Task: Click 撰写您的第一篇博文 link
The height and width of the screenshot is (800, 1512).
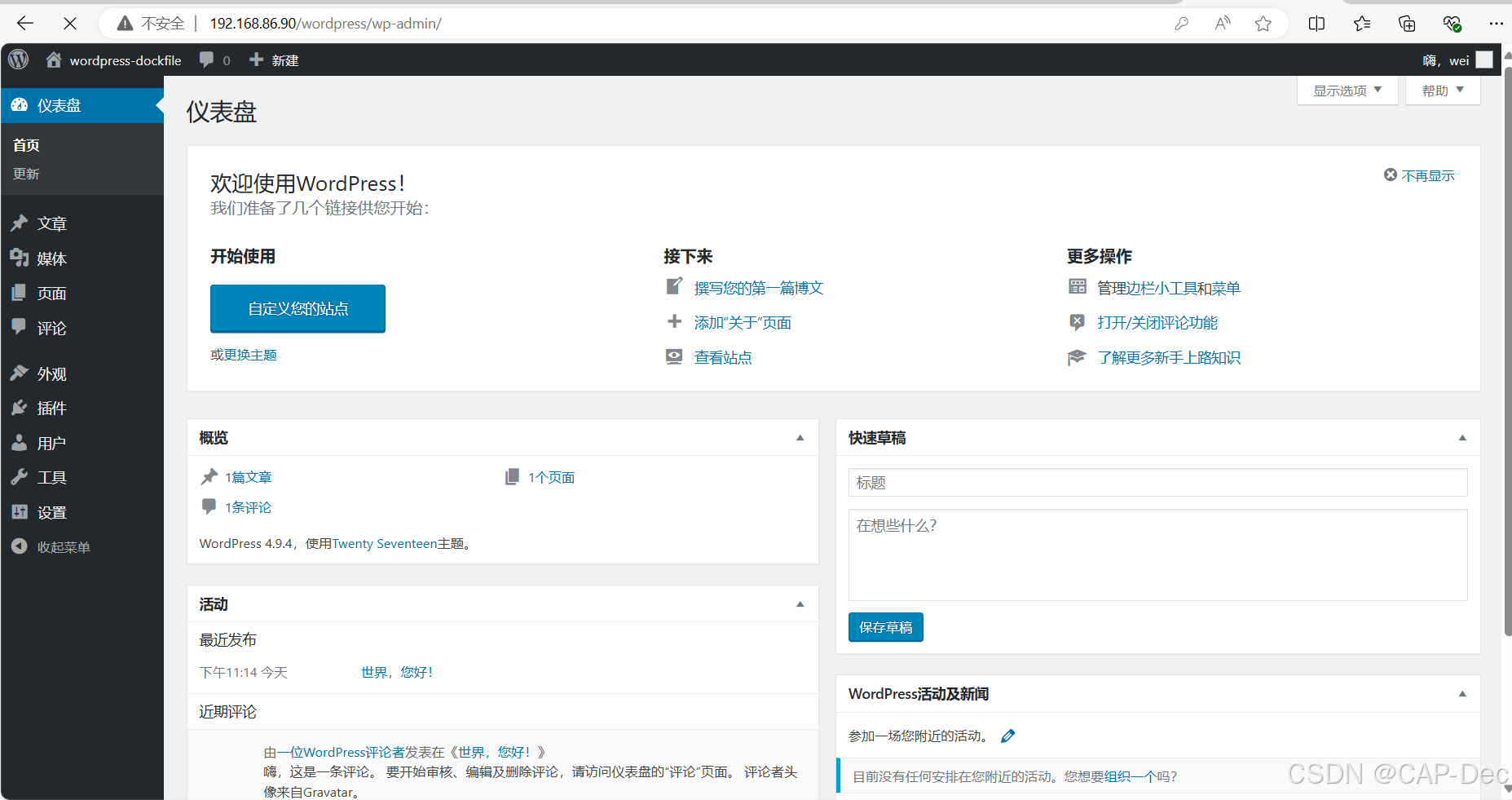Action: click(759, 288)
